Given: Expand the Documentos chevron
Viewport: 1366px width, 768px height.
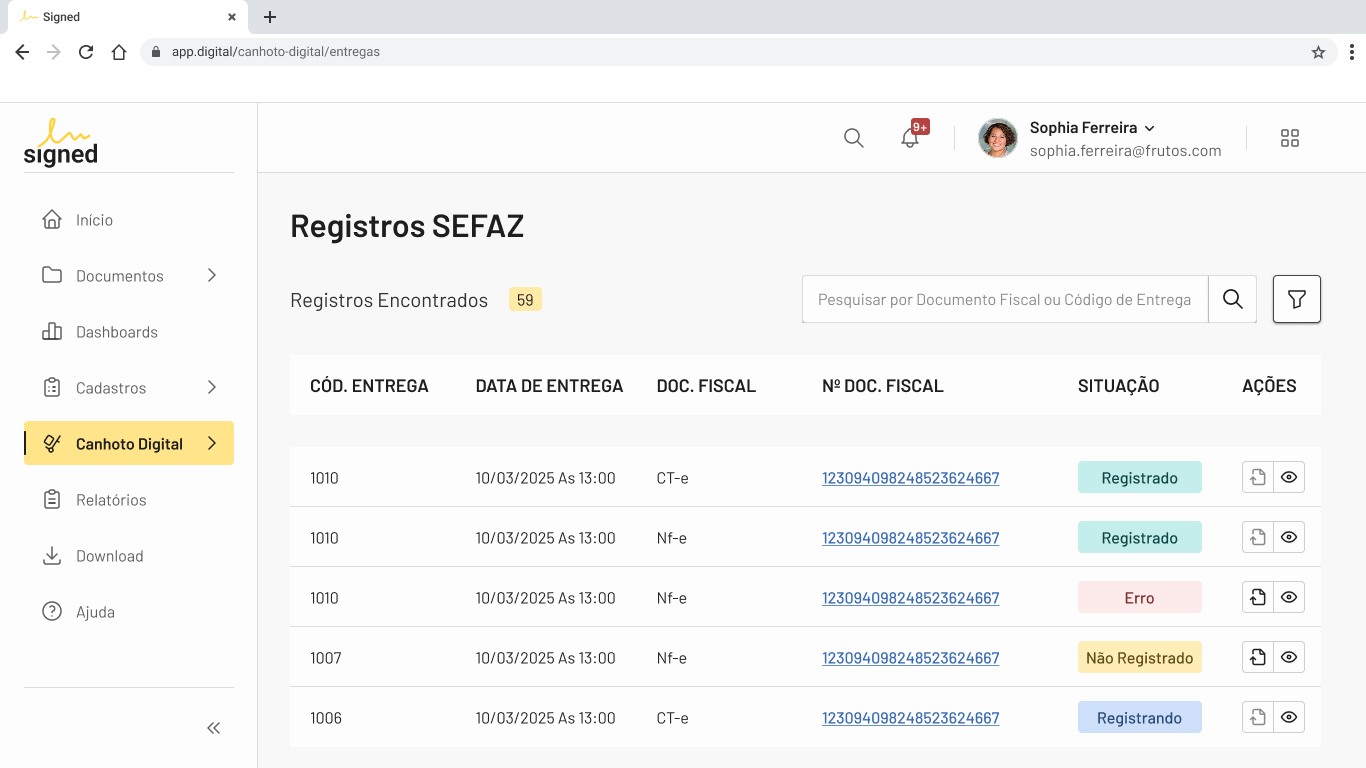Looking at the screenshot, I should pyautogui.click(x=212, y=275).
